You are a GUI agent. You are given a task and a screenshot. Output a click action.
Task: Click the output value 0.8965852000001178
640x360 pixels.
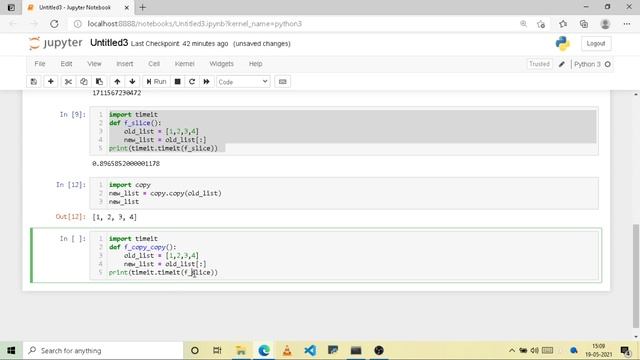[x=126, y=163]
